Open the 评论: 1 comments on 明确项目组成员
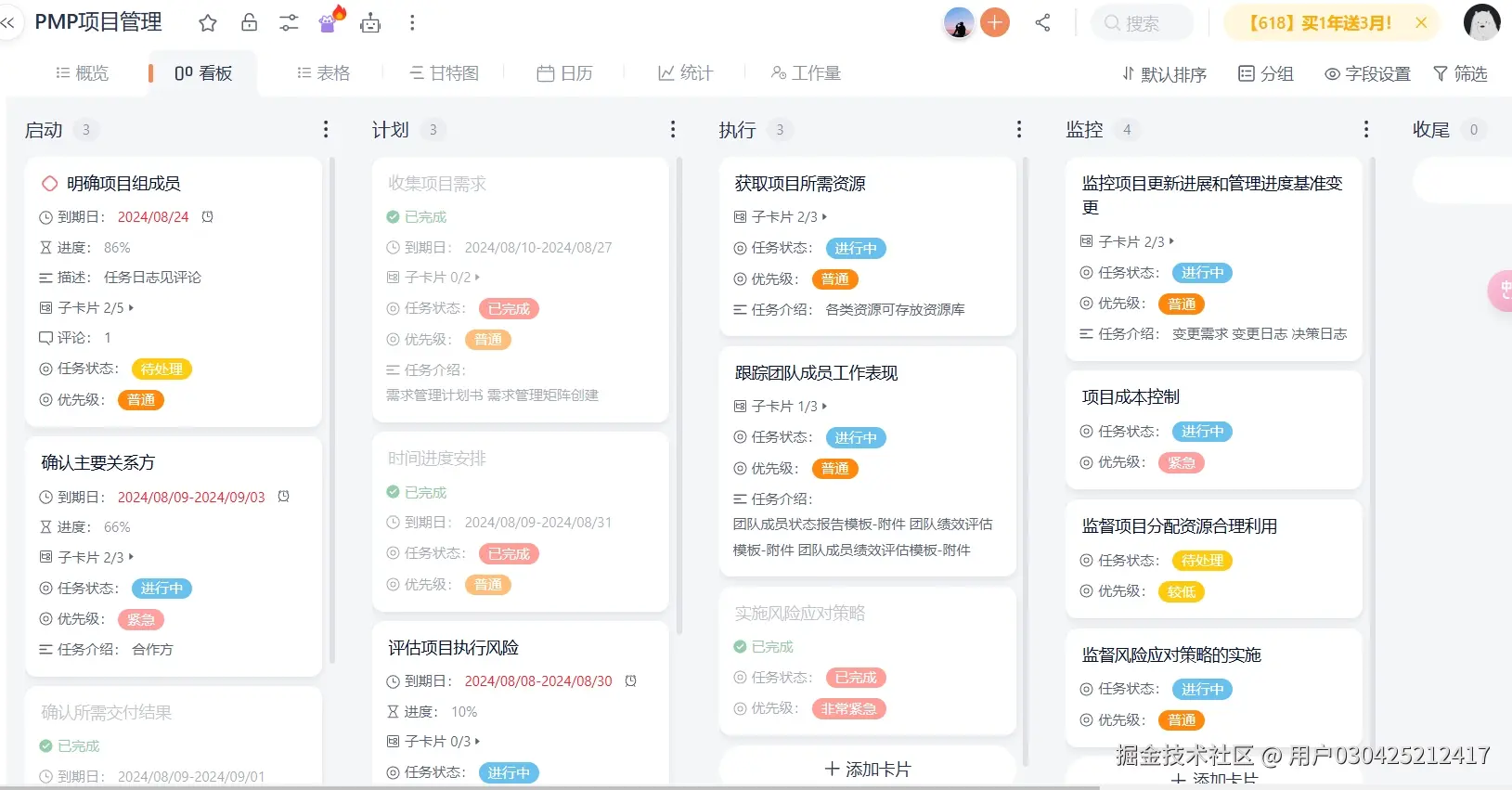The image size is (1512, 790). 75,338
